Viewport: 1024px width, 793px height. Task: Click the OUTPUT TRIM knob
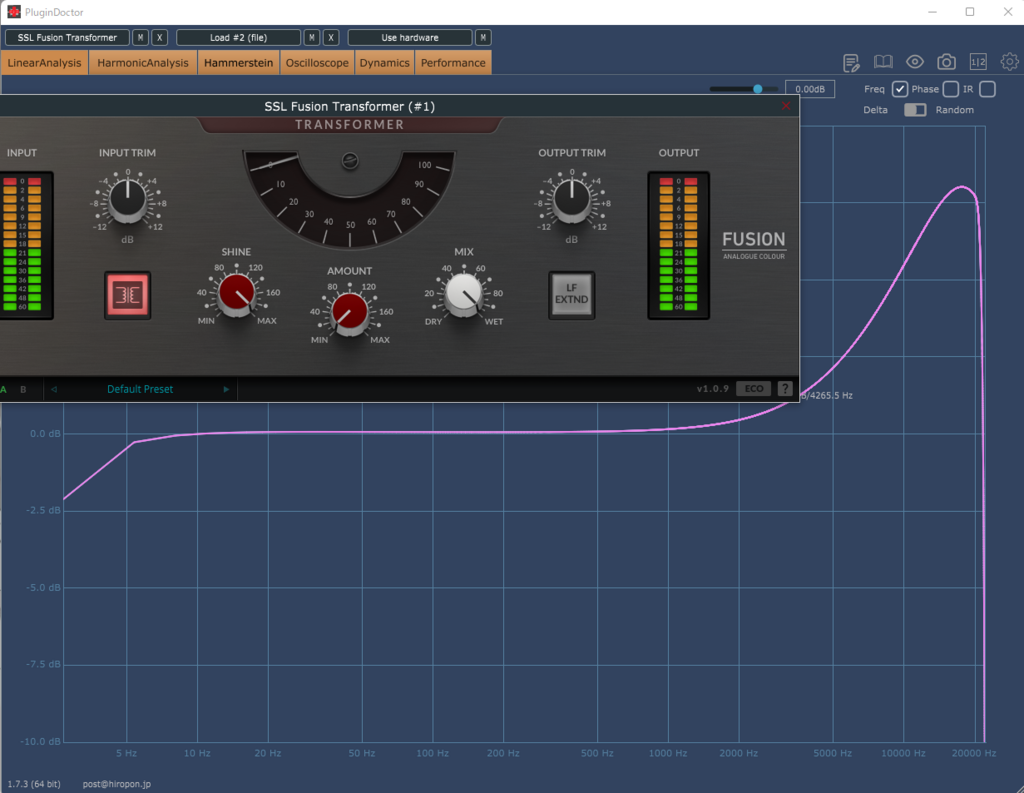pyautogui.click(x=571, y=199)
